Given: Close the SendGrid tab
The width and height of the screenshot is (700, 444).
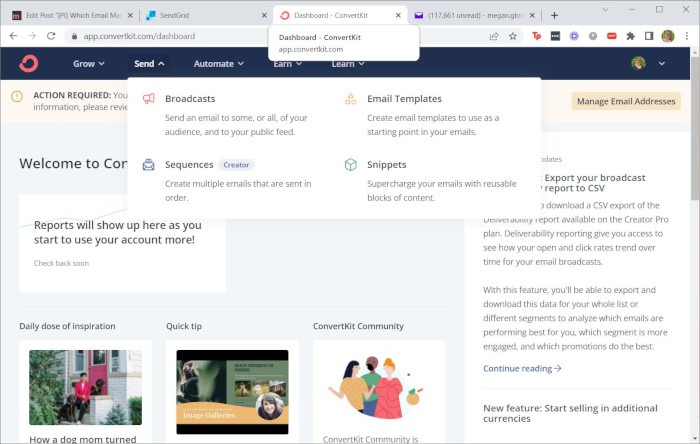Looking at the screenshot, I should (264, 15).
